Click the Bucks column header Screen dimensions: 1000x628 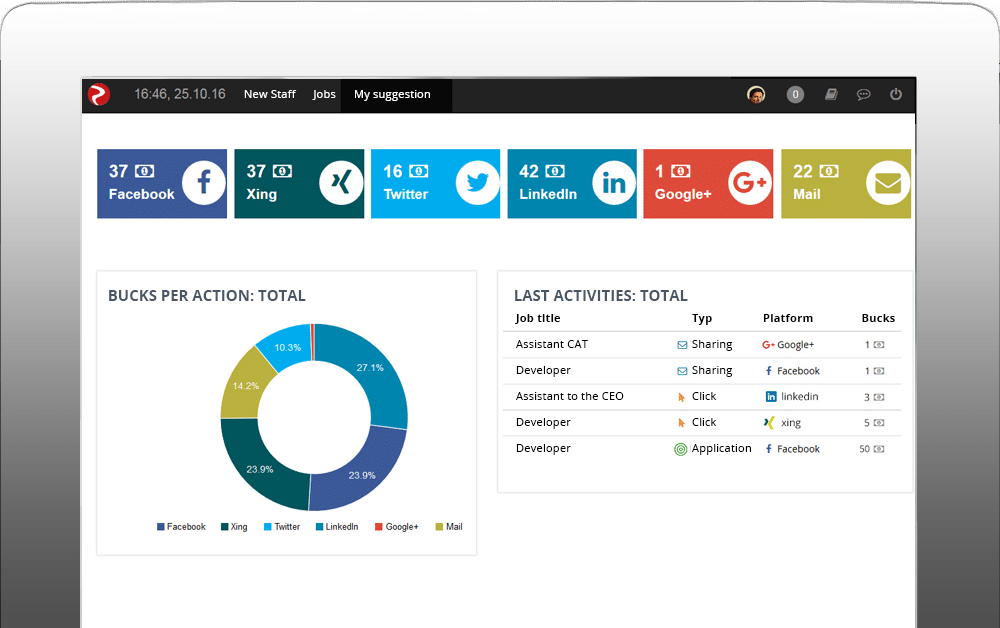(878, 318)
